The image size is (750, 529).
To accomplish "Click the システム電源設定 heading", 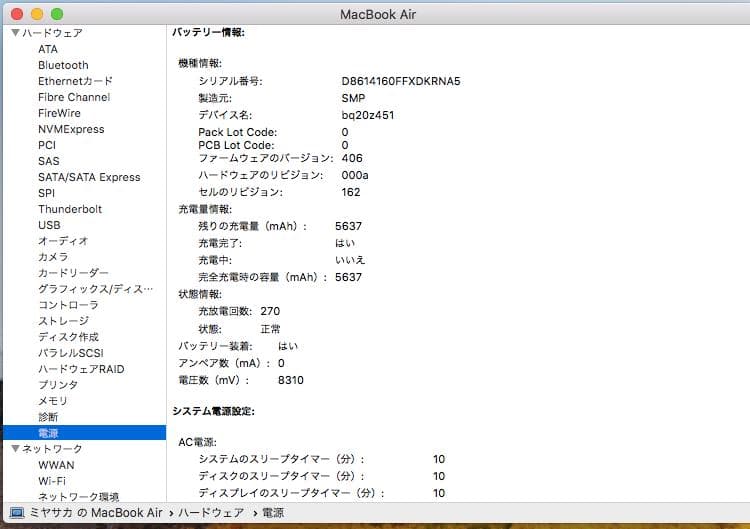I will point(213,411).
